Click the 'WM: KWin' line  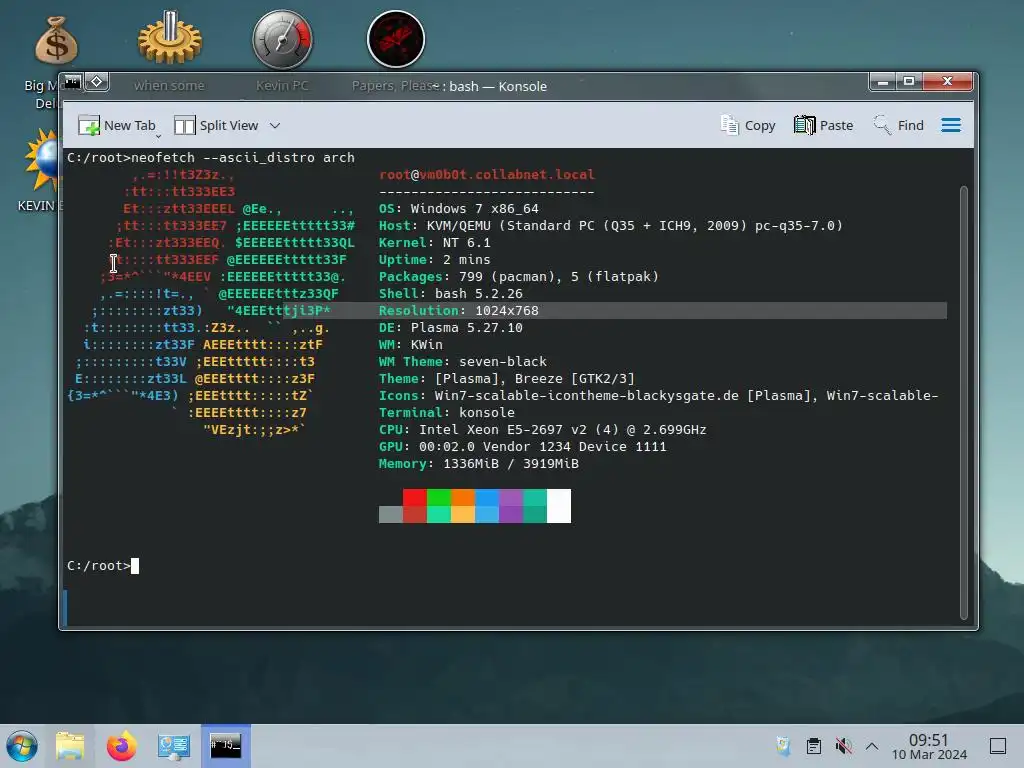411,345
